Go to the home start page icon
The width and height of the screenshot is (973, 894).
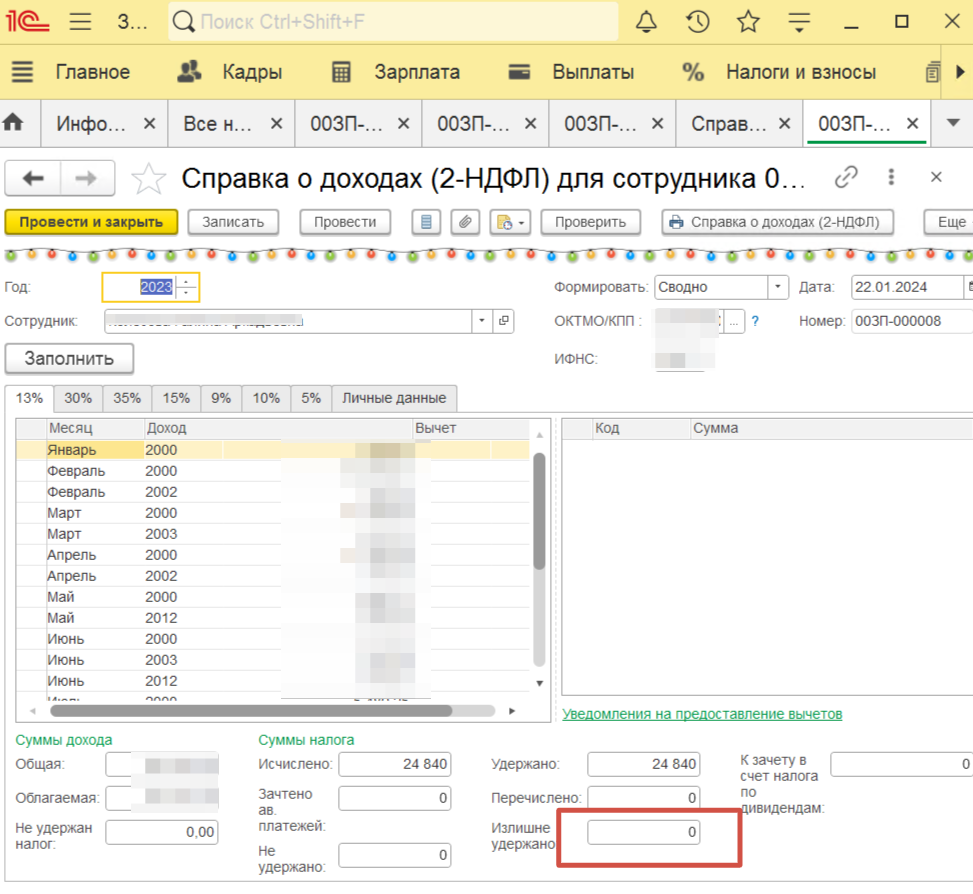click(x=13, y=122)
